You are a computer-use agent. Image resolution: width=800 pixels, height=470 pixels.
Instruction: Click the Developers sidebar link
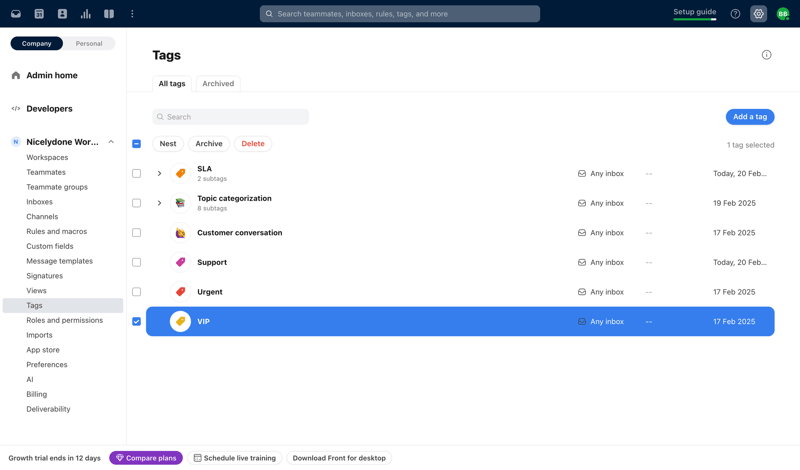coord(49,109)
